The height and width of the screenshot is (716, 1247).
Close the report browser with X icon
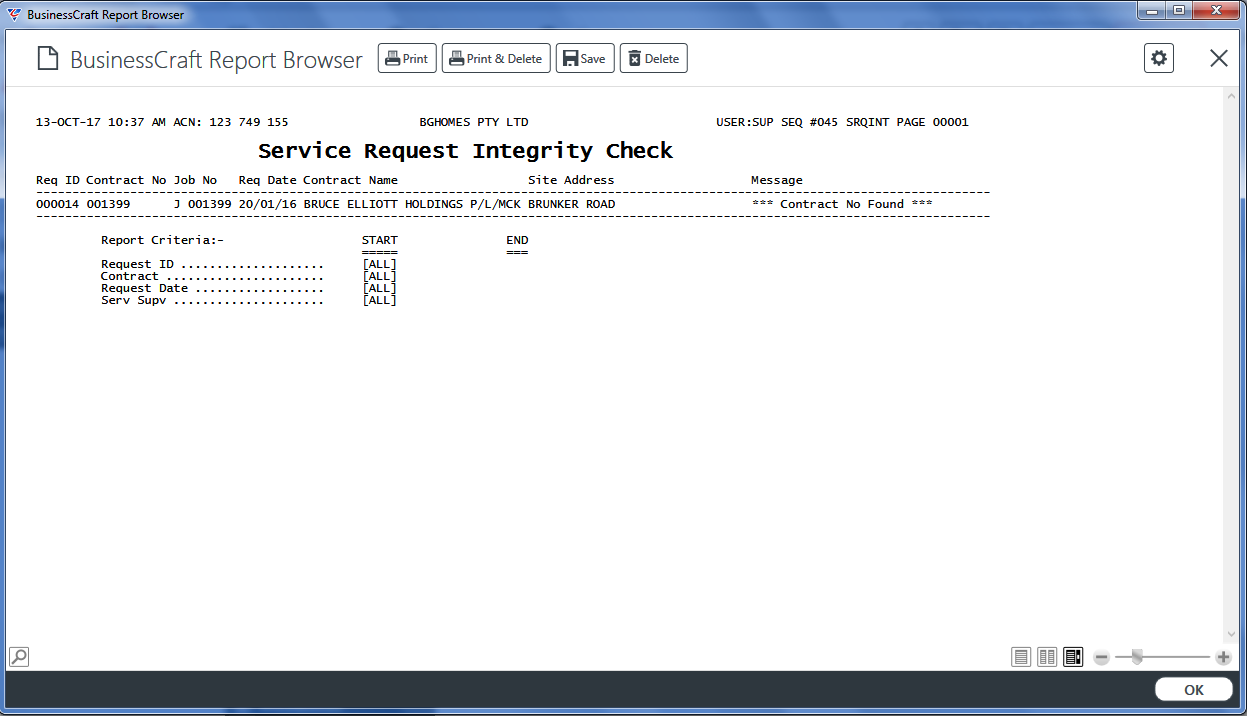(x=1219, y=58)
